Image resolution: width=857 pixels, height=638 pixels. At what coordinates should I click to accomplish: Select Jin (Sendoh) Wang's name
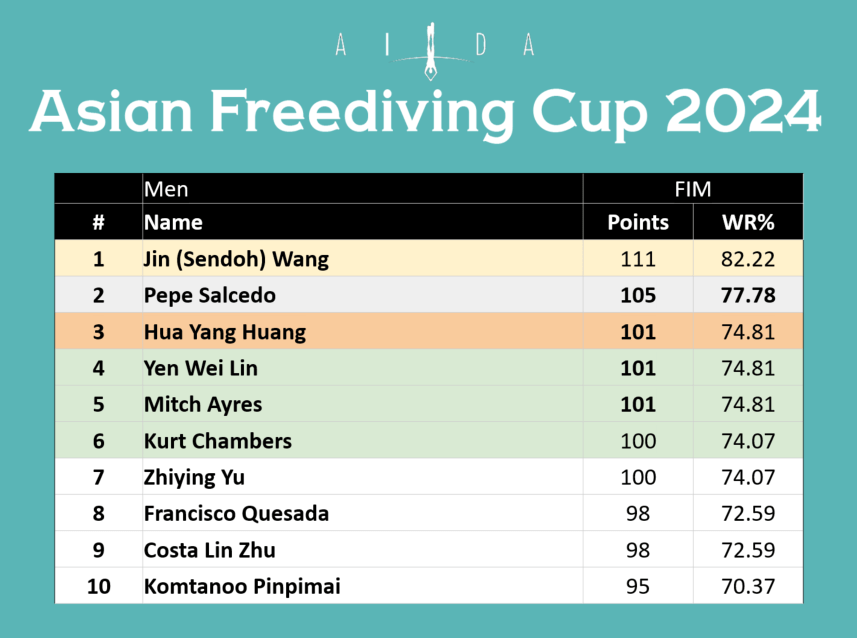pos(236,260)
